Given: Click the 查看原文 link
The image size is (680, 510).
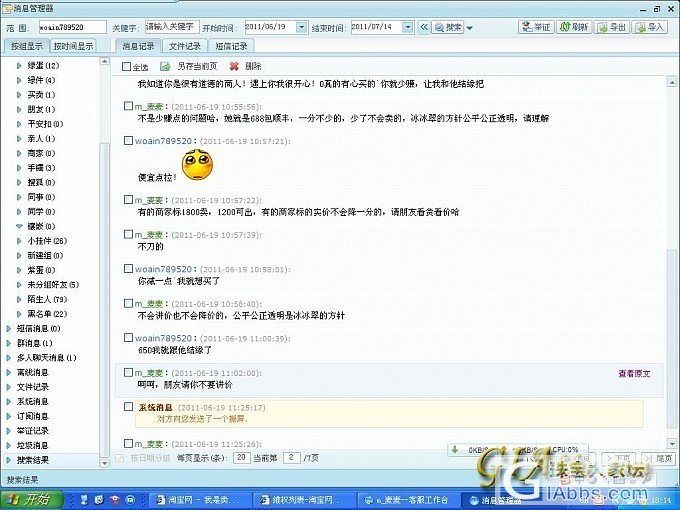Looking at the screenshot, I should pos(633,373).
